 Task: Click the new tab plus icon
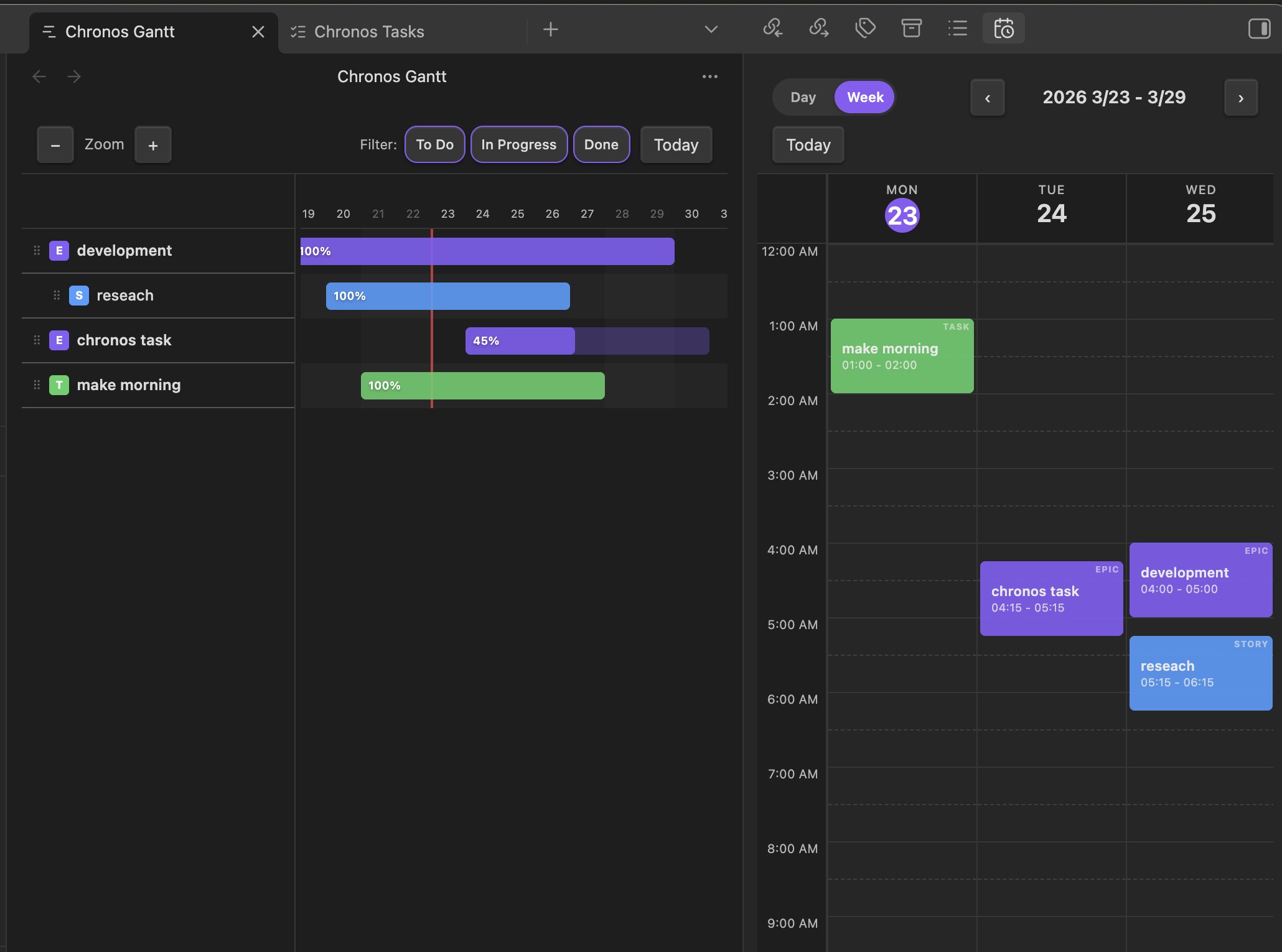click(x=550, y=30)
